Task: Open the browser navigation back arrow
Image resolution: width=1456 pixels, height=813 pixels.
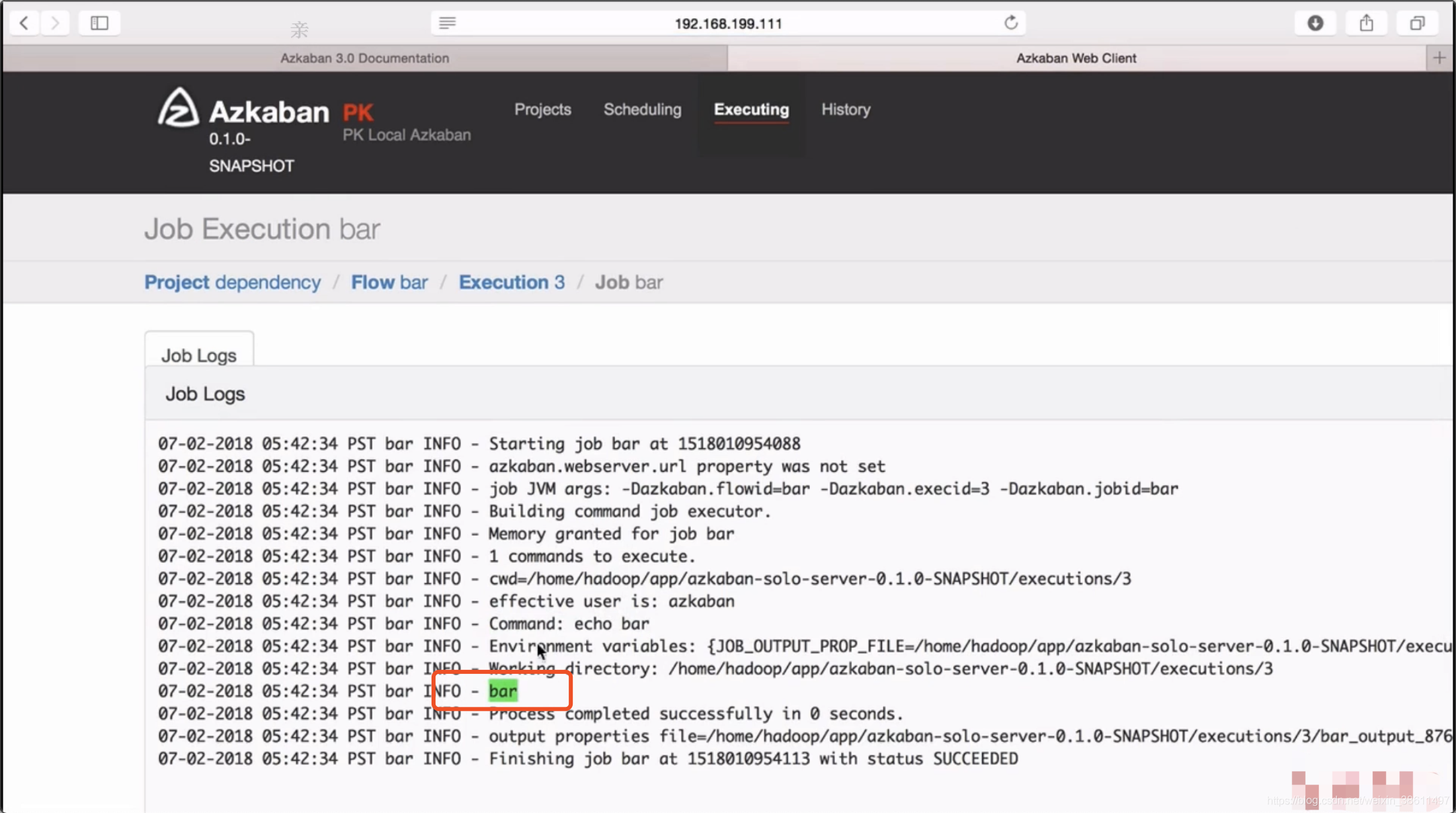Action: tap(23, 22)
